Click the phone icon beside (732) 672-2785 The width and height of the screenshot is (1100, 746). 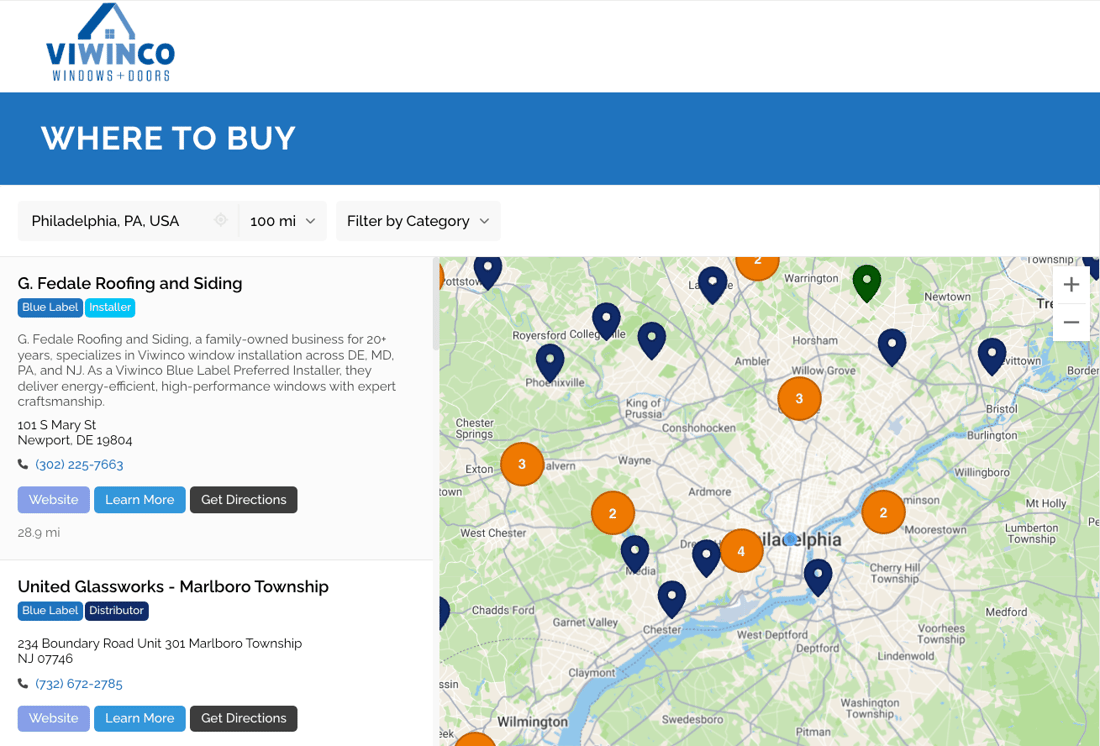pyautogui.click(x=22, y=683)
